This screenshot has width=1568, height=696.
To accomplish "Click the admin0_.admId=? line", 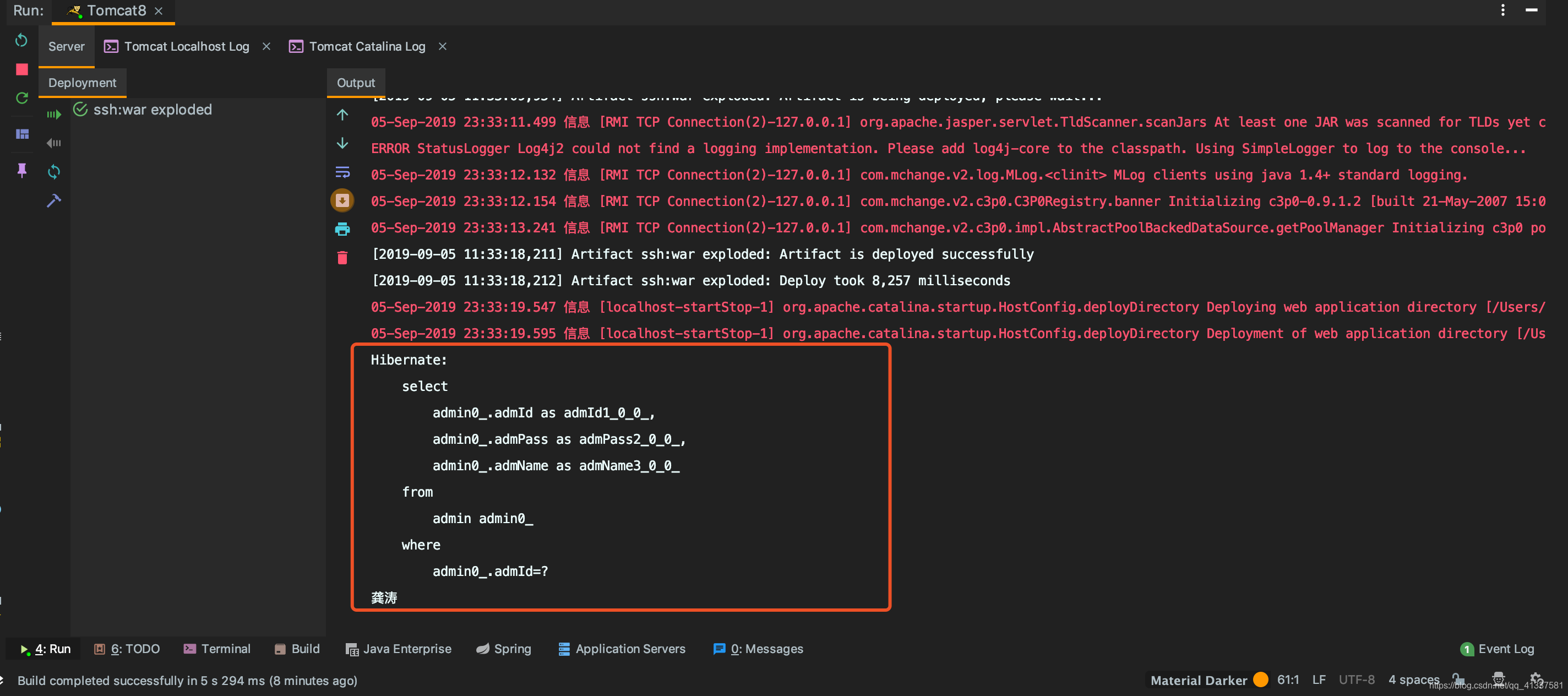I will tap(490, 571).
